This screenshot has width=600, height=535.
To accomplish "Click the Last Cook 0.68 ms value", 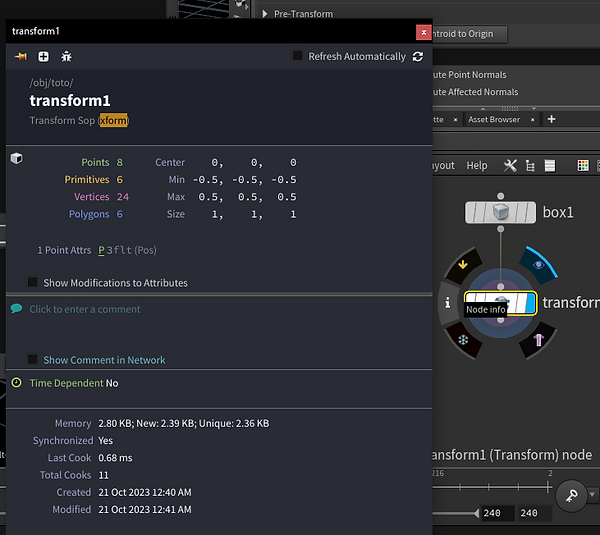I will tap(115, 458).
